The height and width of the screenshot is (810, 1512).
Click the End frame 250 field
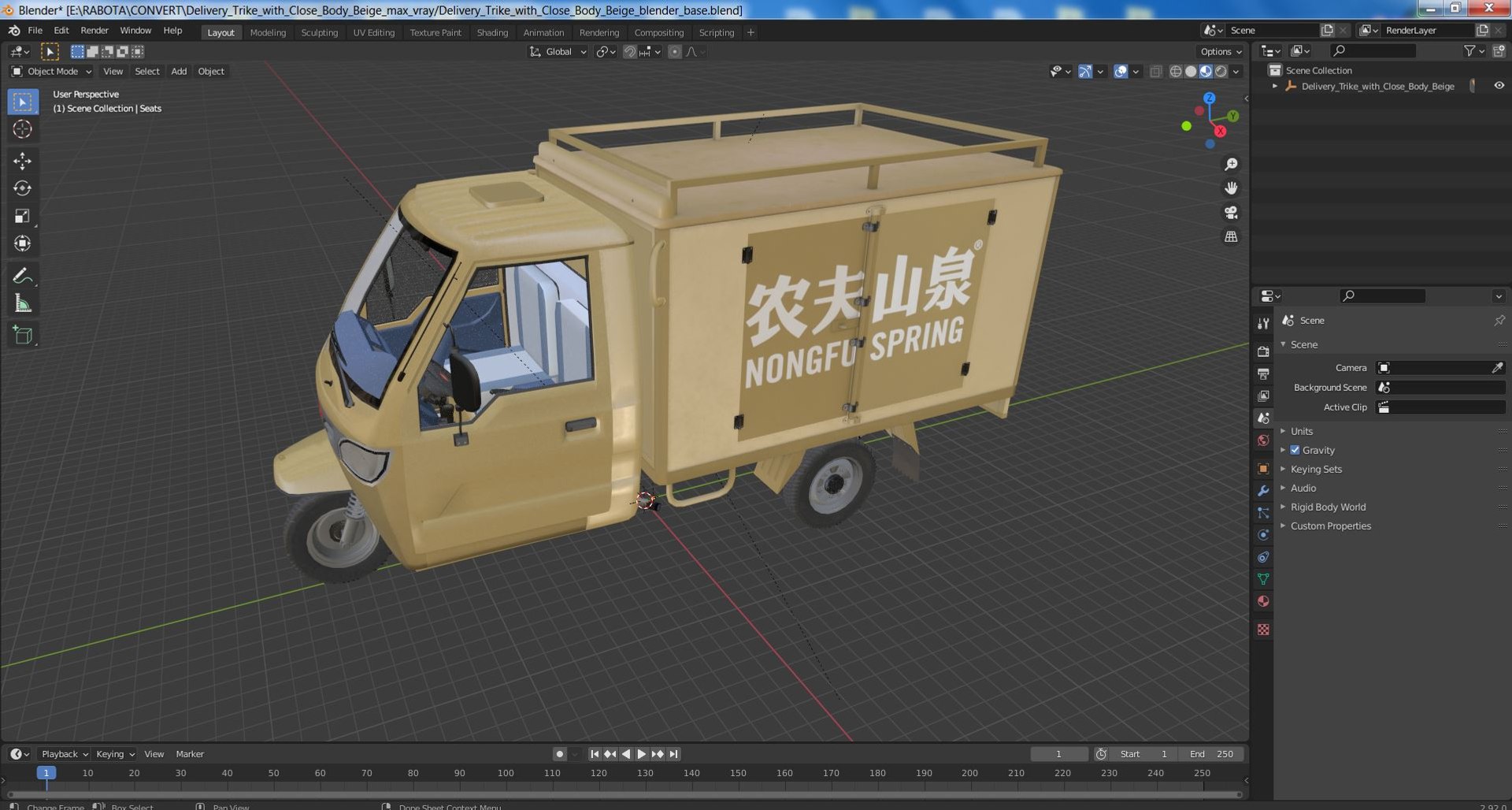(x=1211, y=754)
